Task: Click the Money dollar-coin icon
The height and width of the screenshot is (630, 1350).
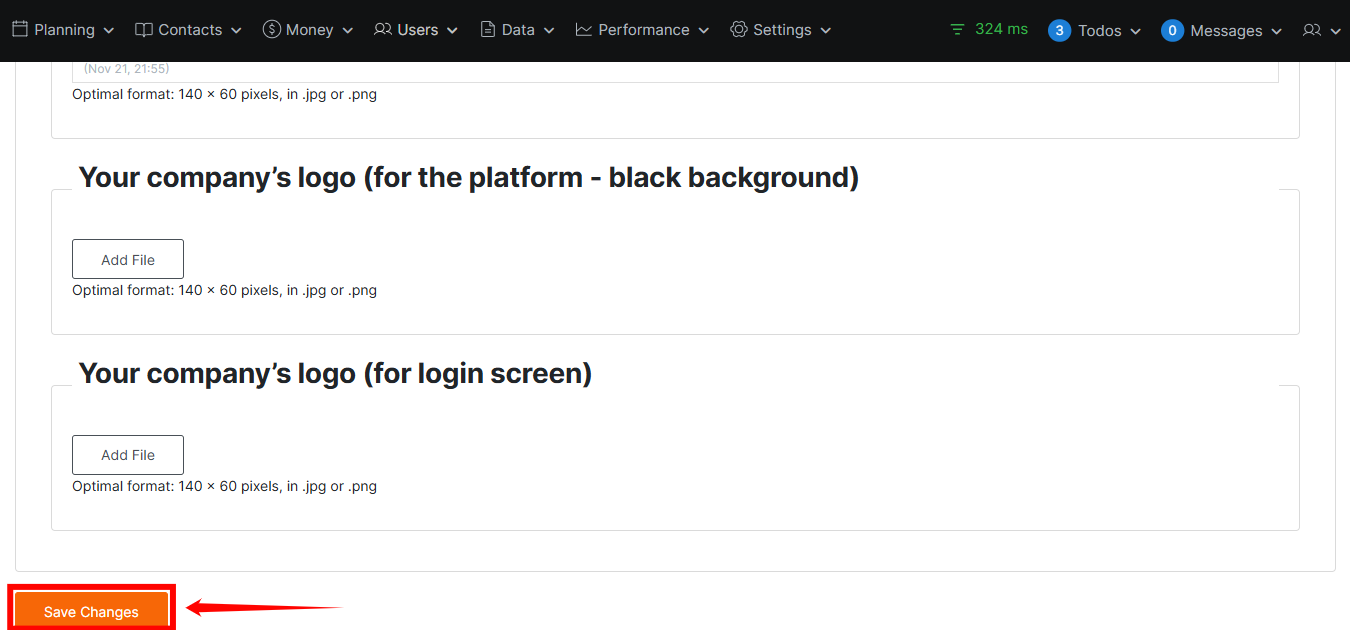Action: point(271,30)
